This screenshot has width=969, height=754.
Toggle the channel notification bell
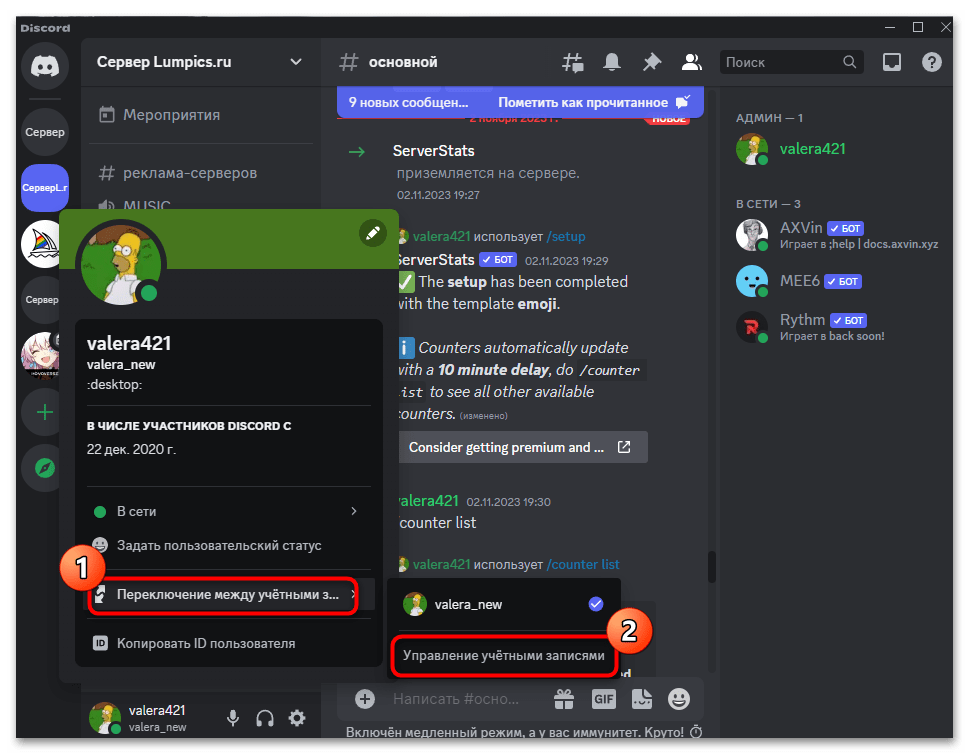click(611, 61)
